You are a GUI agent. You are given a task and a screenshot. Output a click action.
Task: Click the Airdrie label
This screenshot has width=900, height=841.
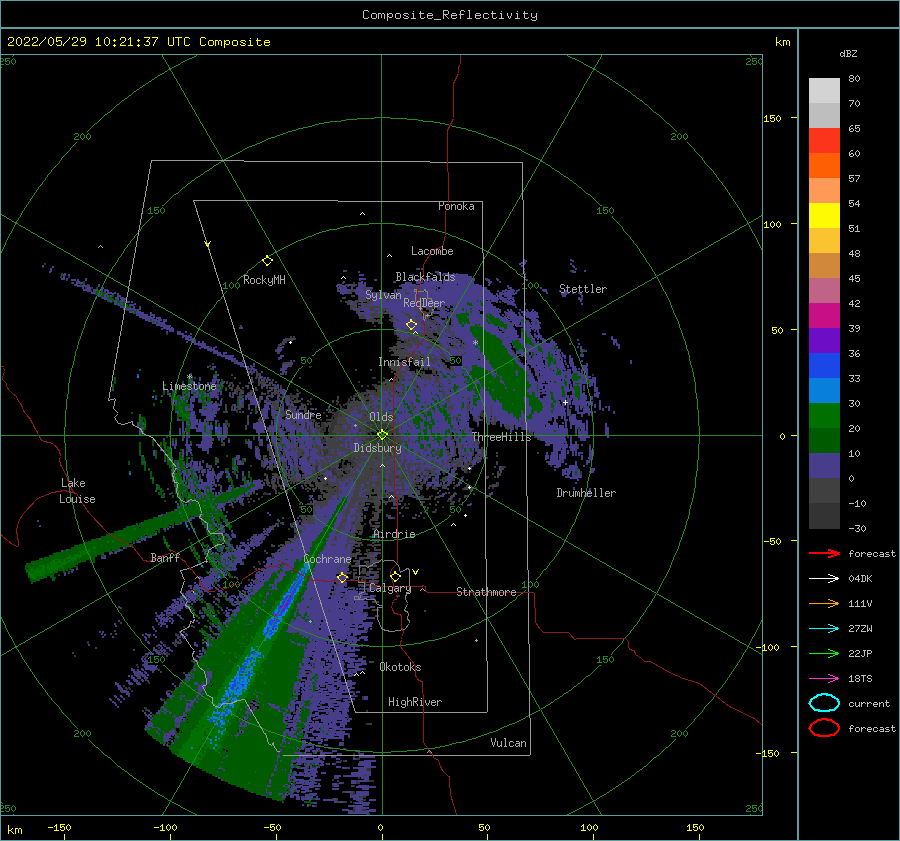pyautogui.click(x=394, y=534)
